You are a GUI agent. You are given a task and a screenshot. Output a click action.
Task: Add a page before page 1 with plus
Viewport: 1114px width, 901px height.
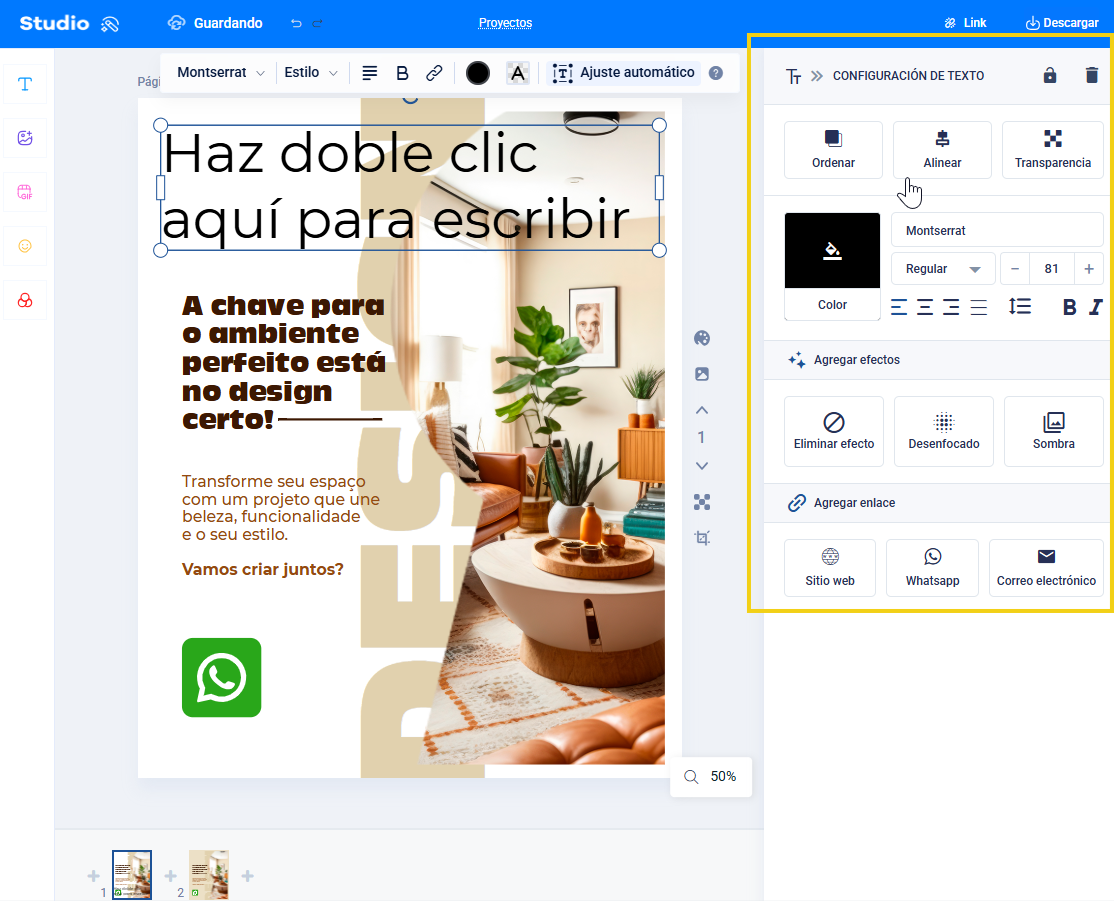click(94, 875)
